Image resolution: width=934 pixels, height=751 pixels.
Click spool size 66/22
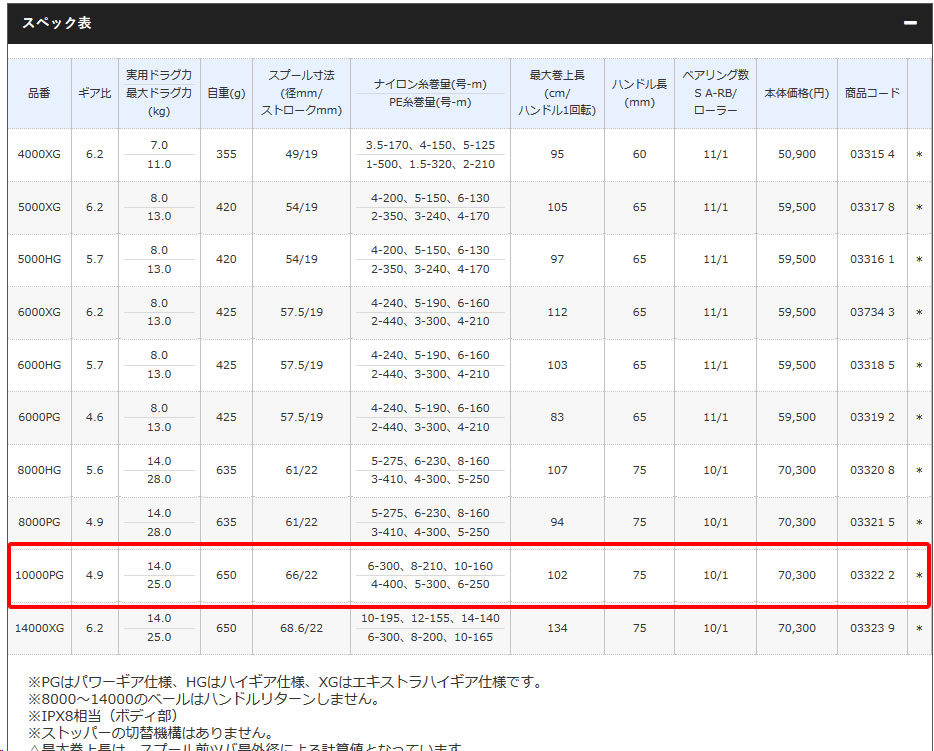point(301,575)
